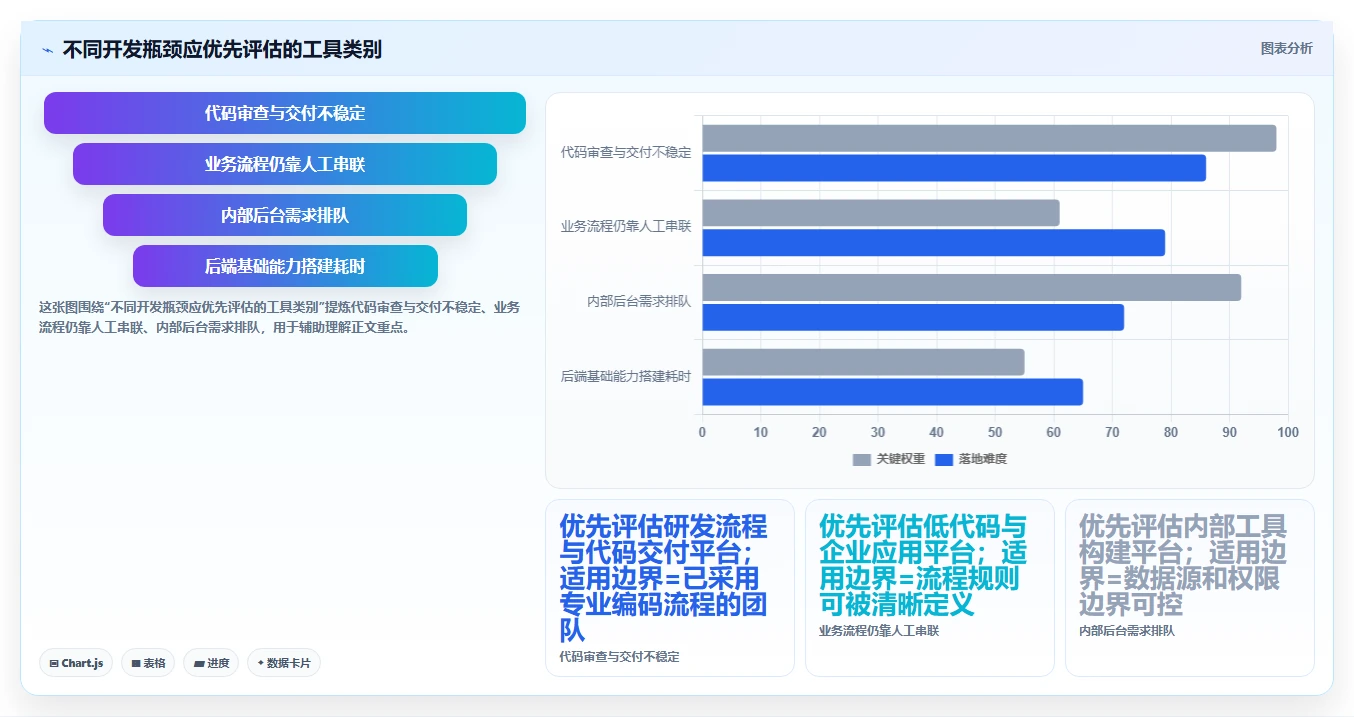Screen dimensions: 1354x717
Task: Toggle the 落地难度 legend series
Action: pyautogui.click(x=970, y=459)
